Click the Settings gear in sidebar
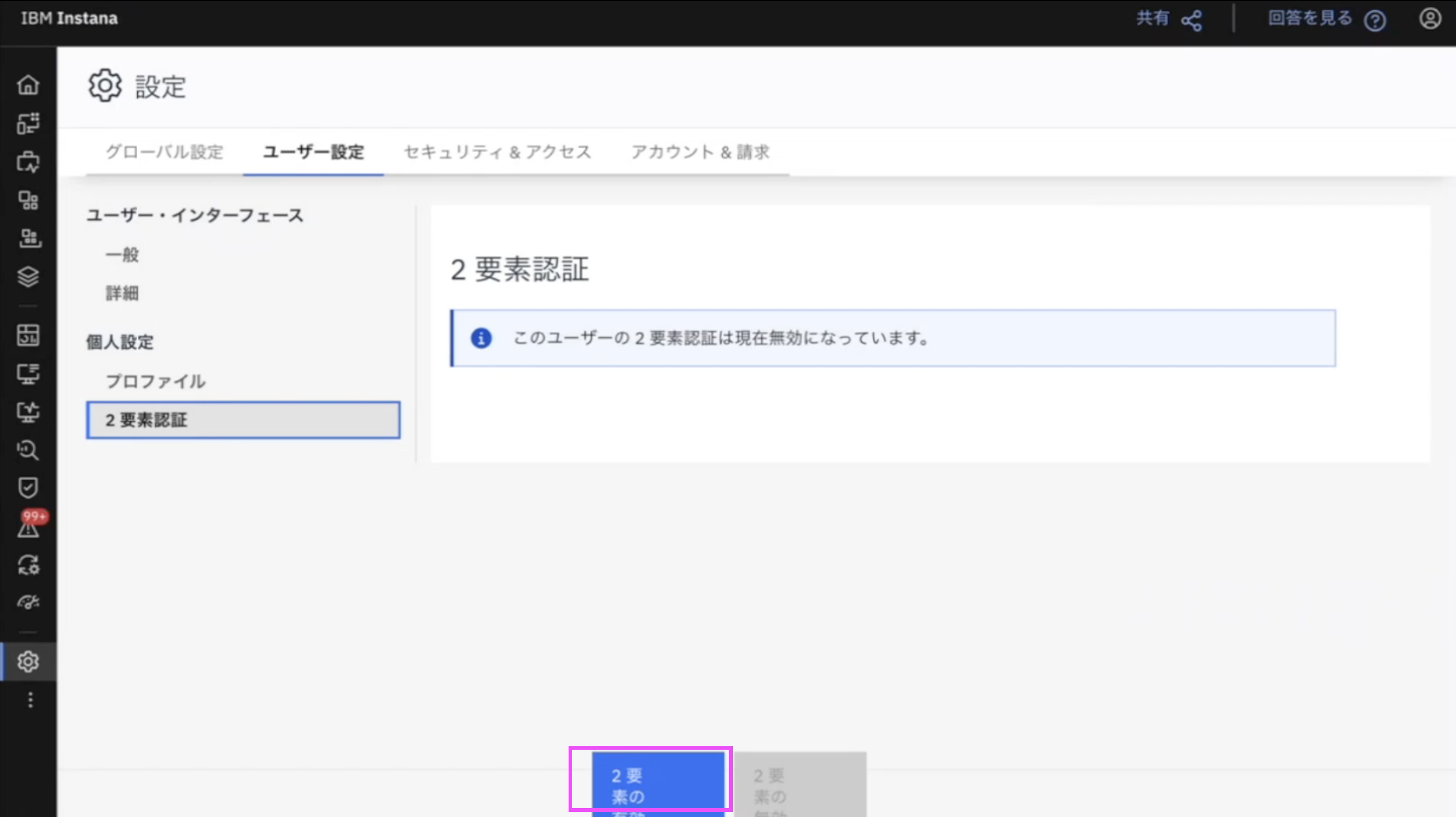 coord(28,661)
